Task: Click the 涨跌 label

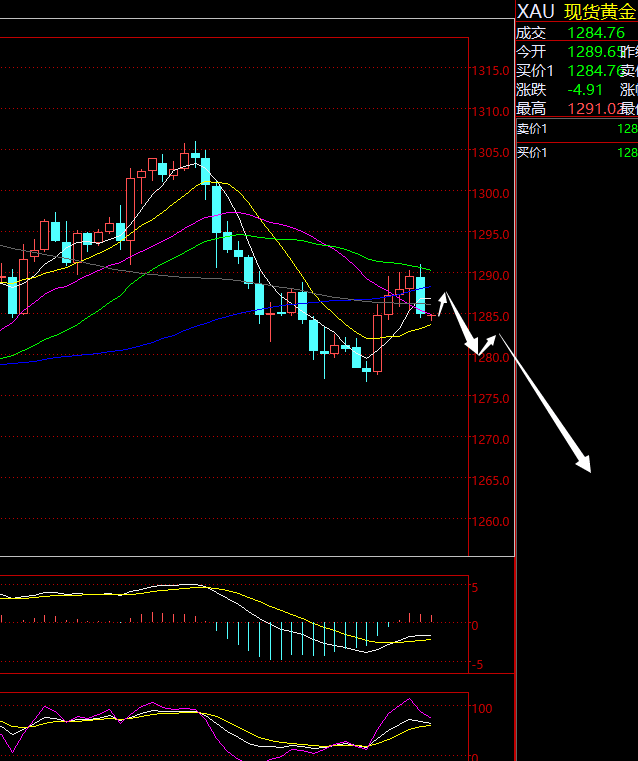Action: 531,90
